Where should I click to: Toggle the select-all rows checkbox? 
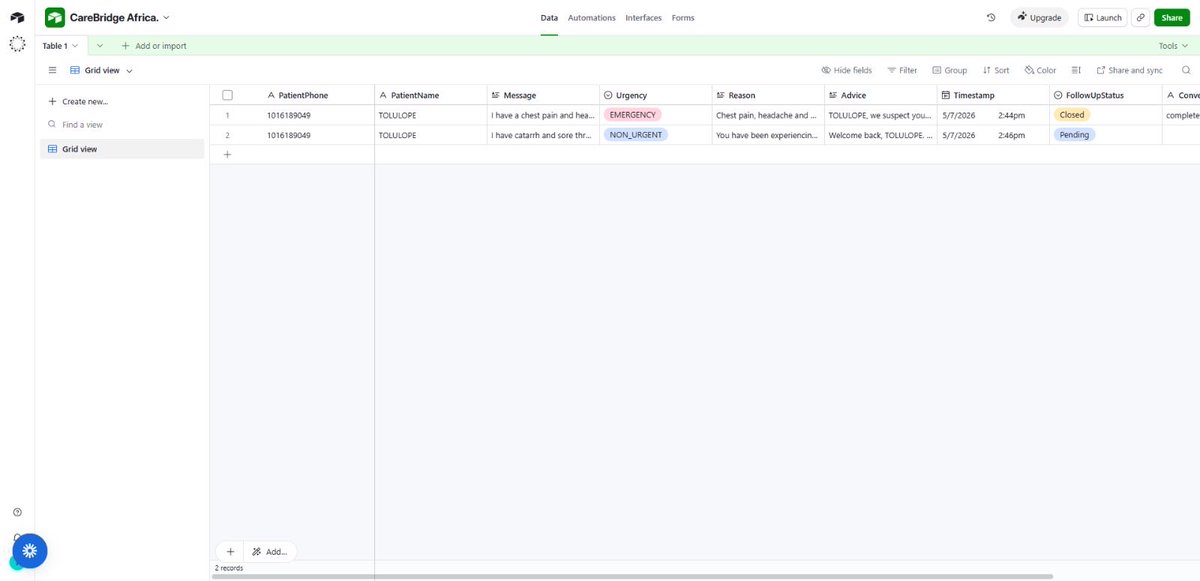227,95
